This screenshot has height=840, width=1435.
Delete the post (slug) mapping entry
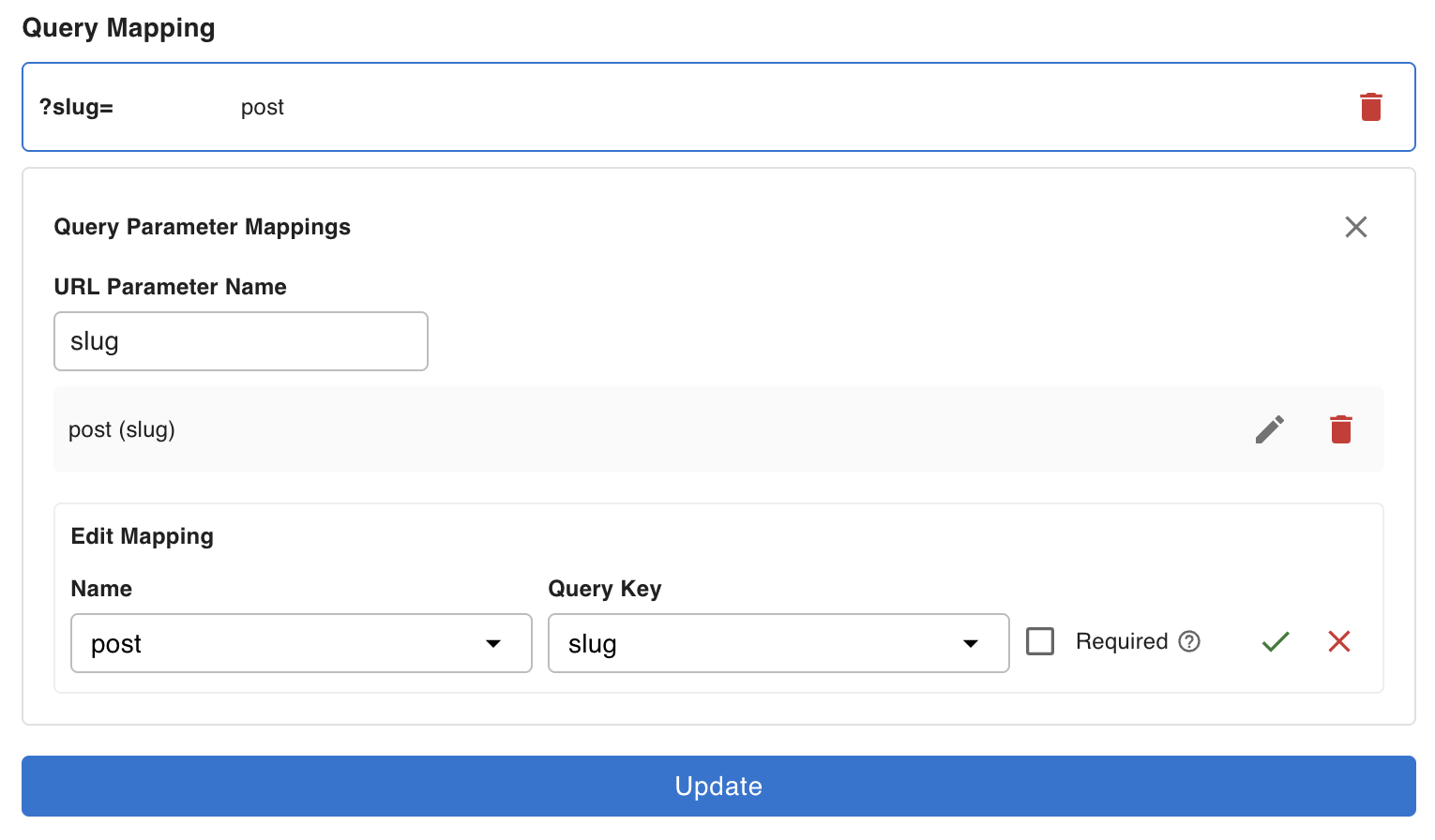[1340, 429]
